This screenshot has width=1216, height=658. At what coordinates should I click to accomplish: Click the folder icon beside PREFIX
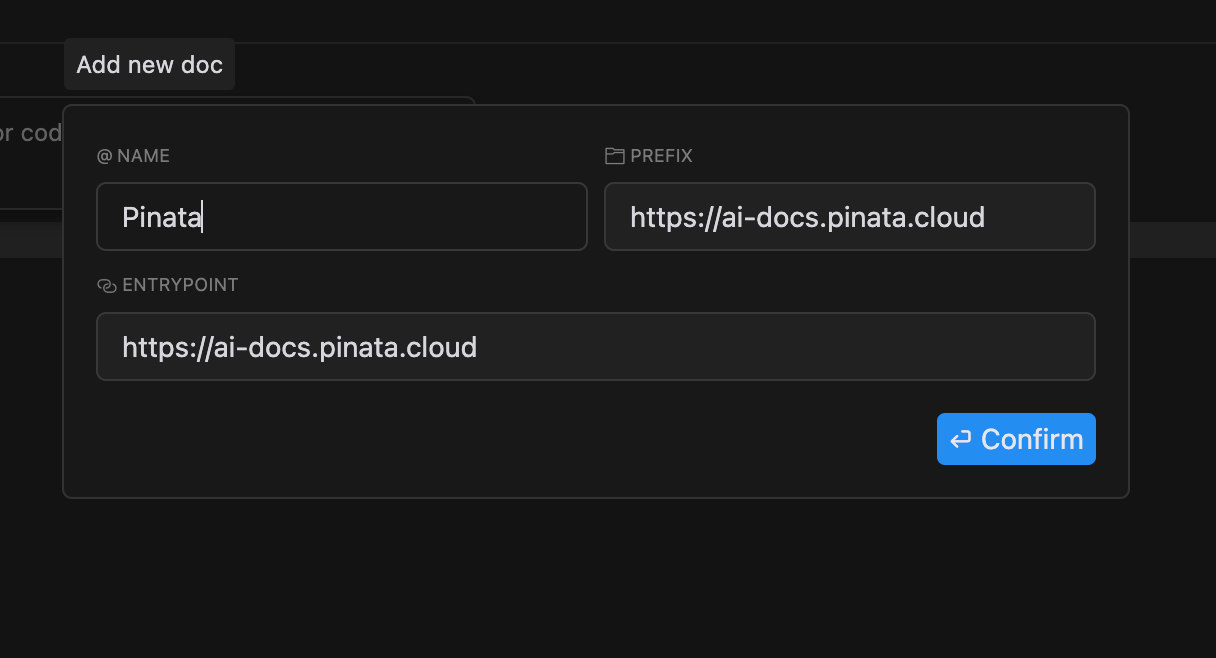coord(614,156)
